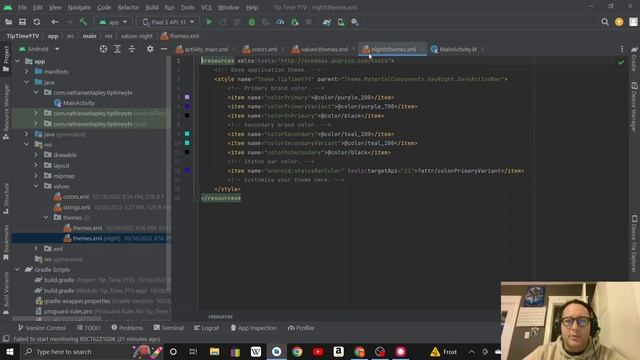Click the green Run app button
This screenshot has height=360, width=640.
pos(209,22)
